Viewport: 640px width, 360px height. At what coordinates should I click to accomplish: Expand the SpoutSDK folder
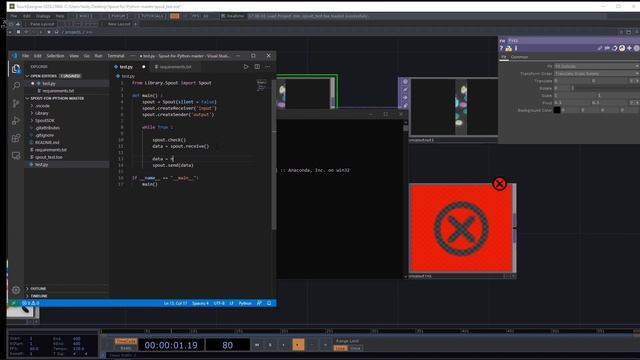coord(44,120)
